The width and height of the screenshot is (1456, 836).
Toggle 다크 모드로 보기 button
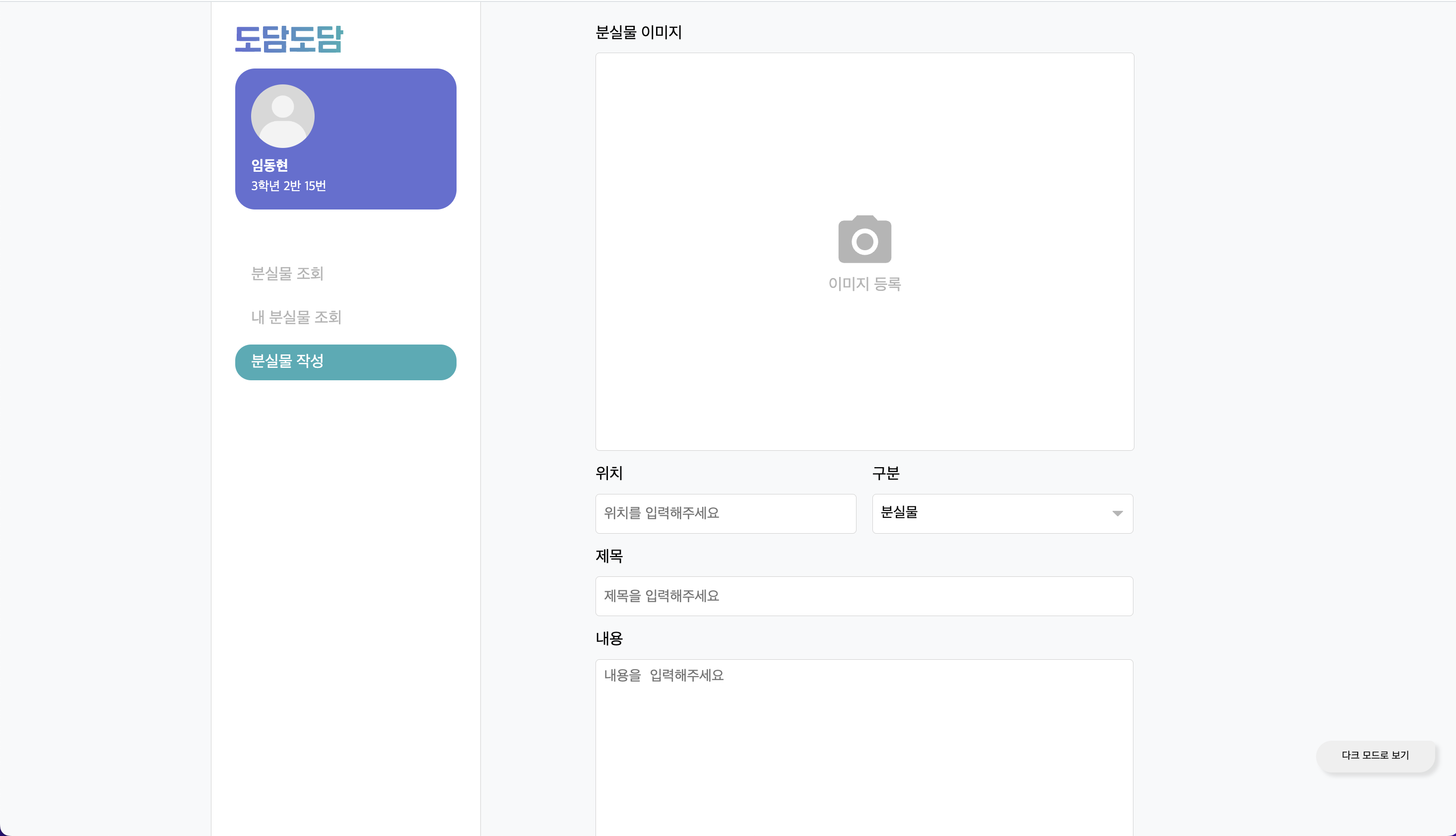point(1375,755)
